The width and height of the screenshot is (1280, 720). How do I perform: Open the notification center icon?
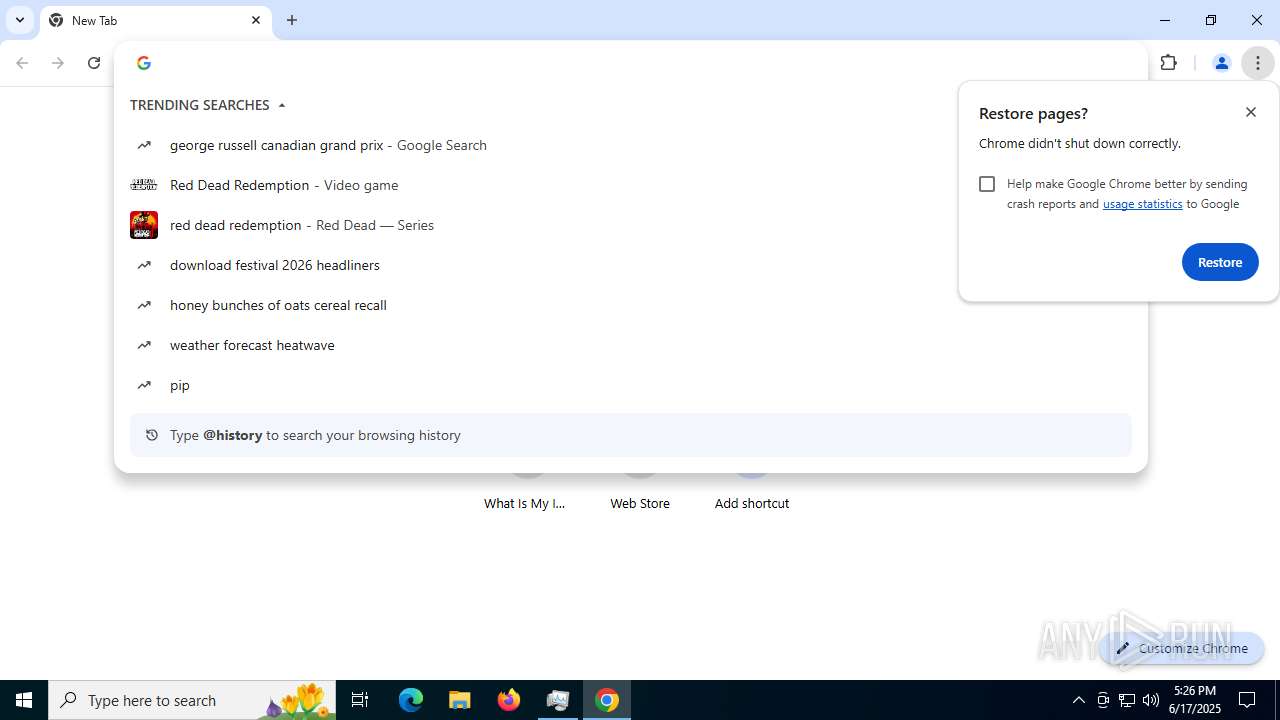tap(1248, 700)
